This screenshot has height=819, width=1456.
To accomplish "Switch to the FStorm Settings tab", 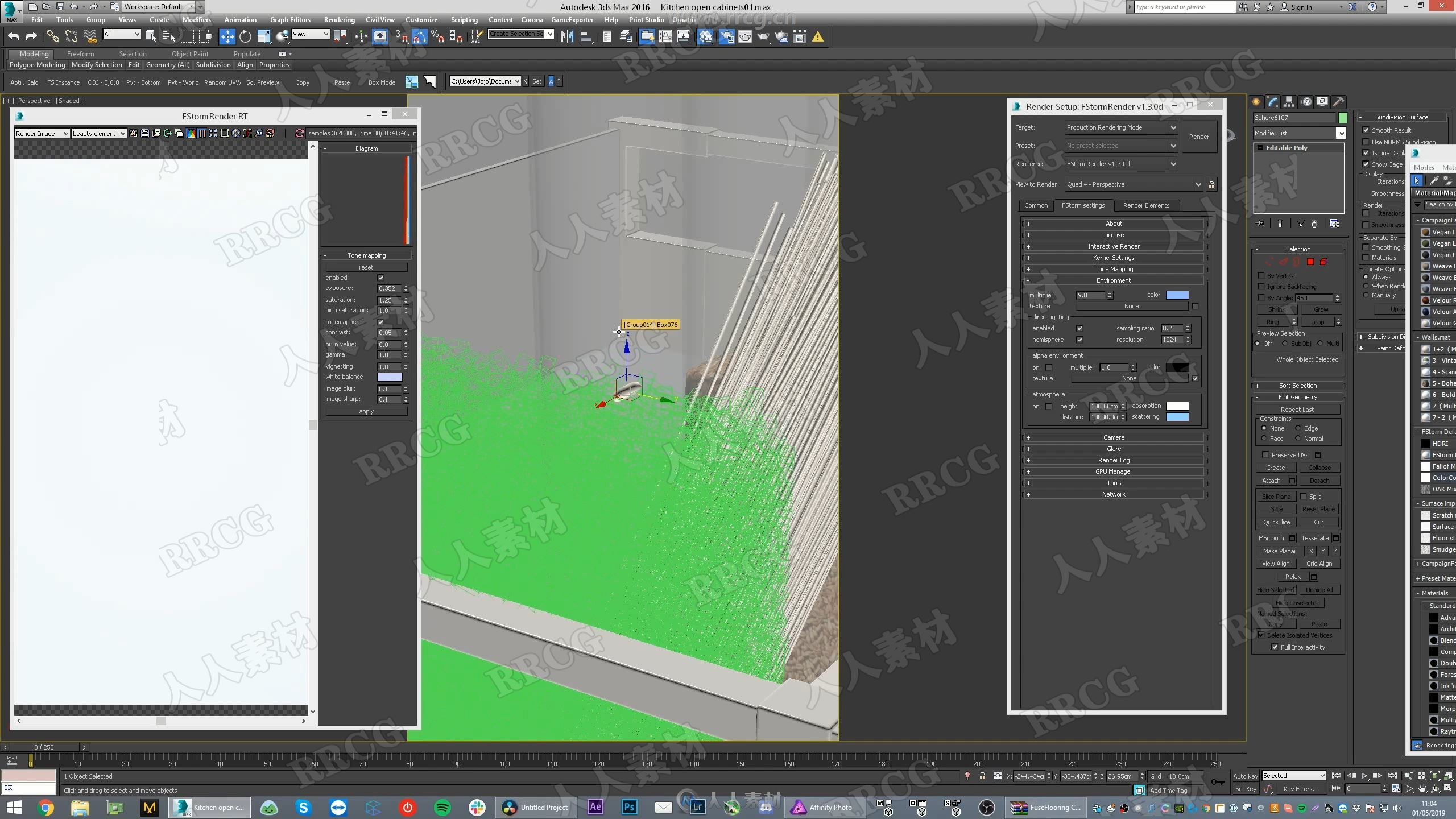I will [1083, 205].
